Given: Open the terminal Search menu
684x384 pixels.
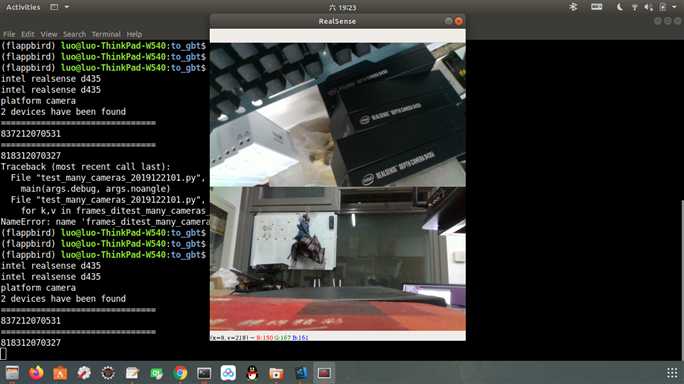Looking at the screenshot, I should tap(74, 34).
